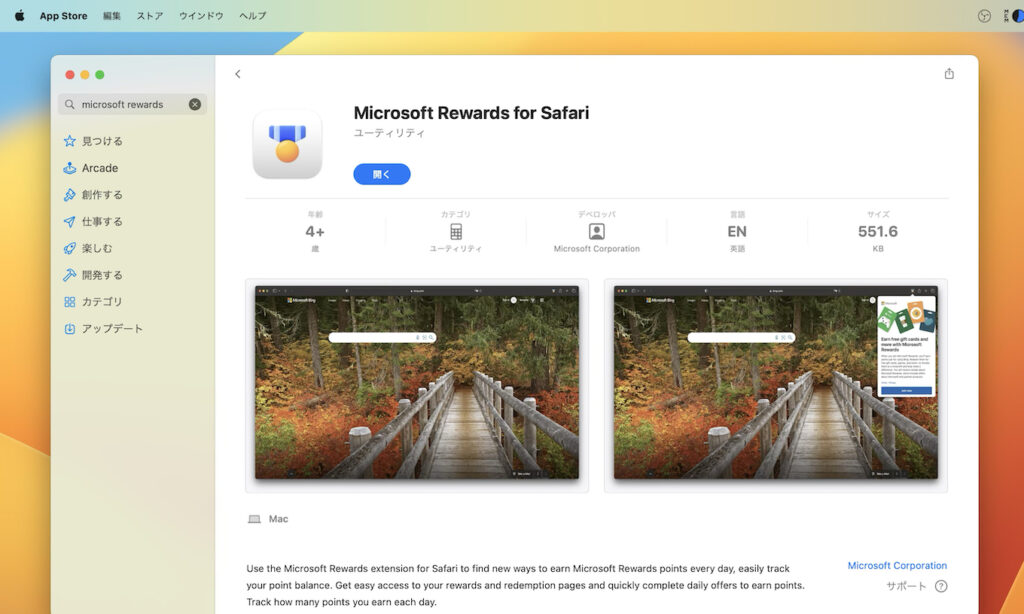The width and height of the screenshot is (1024, 614).
Task: Click the developer icon under デベロッパ
Action: point(597,233)
